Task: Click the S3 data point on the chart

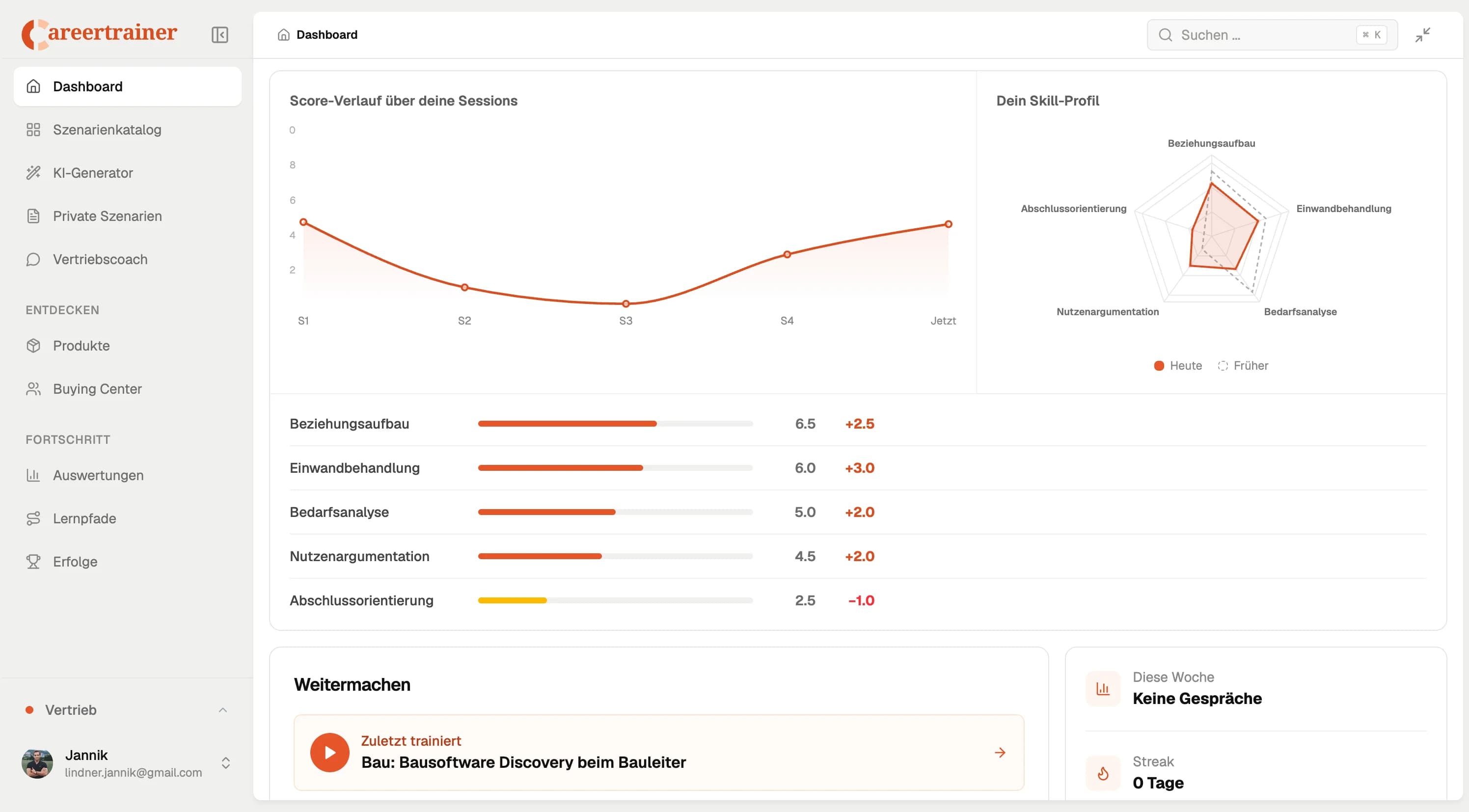Action: pos(626,304)
